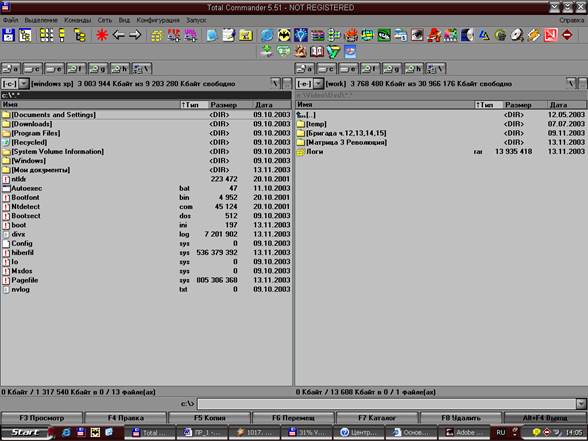Click the CD disc toolbar icon

tap(517, 35)
